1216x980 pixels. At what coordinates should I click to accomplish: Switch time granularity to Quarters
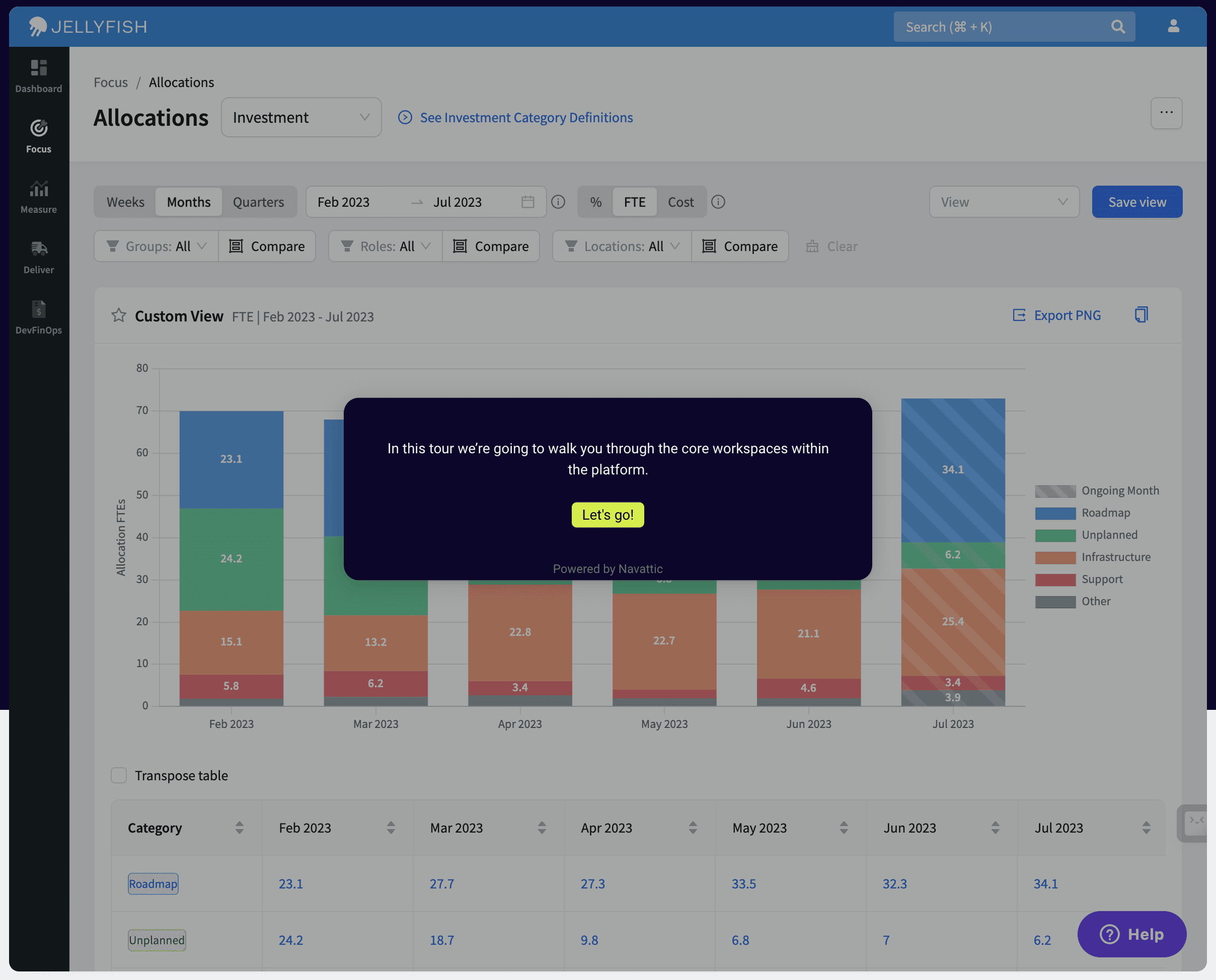(x=258, y=202)
